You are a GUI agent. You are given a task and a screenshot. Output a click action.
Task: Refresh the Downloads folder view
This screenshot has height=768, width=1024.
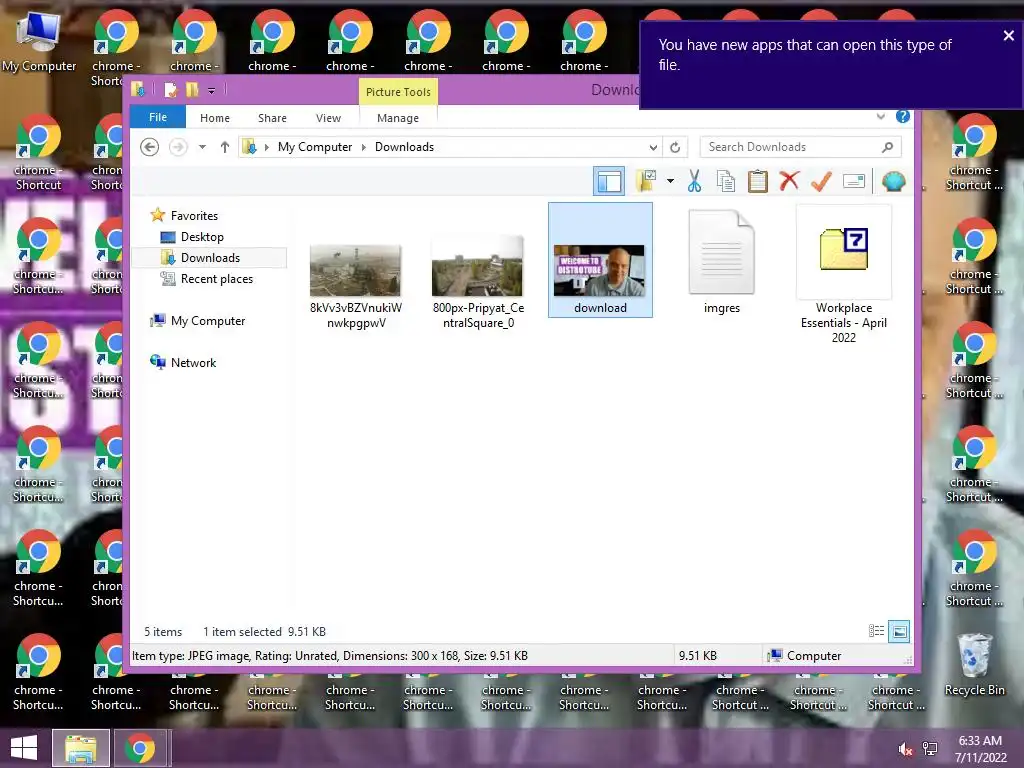(675, 147)
